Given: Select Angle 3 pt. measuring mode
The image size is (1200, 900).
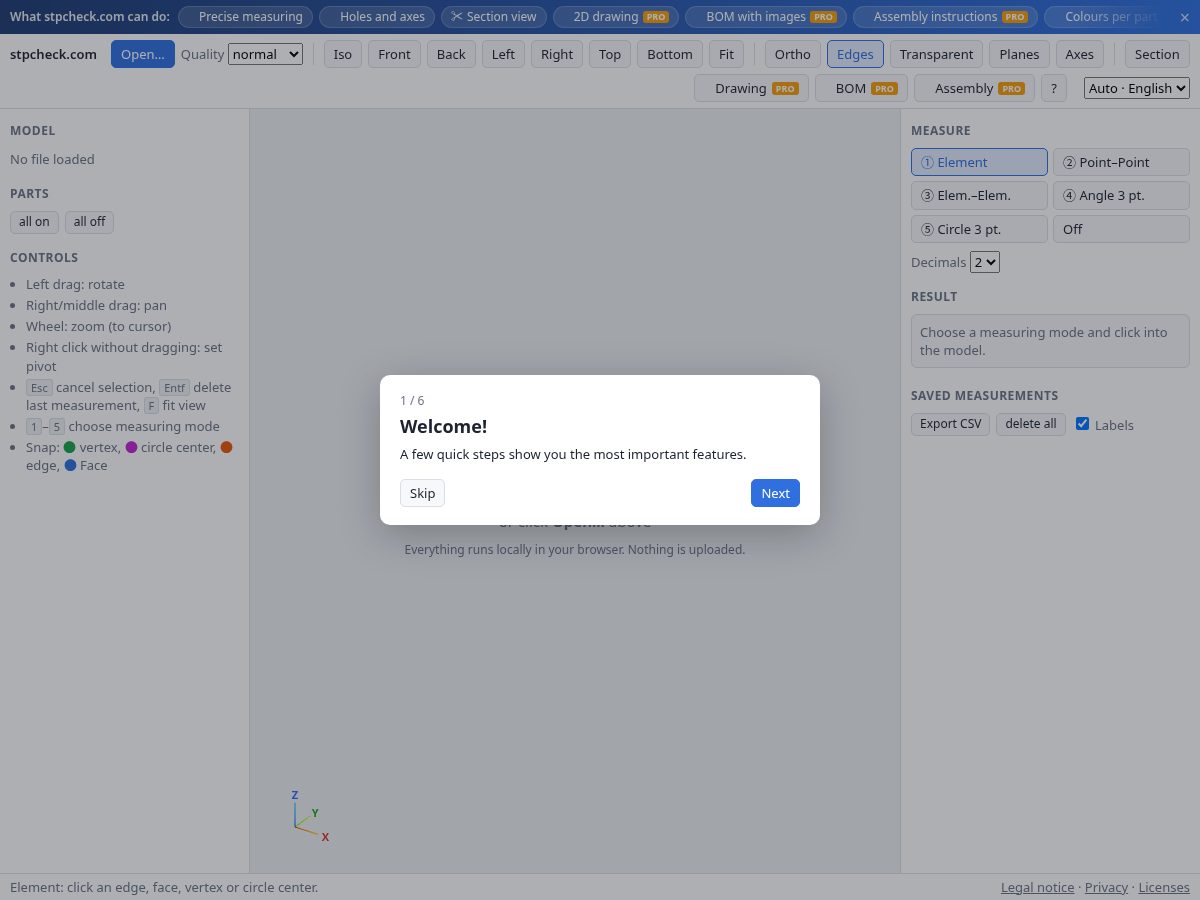Looking at the screenshot, I should pos(1121,195).
